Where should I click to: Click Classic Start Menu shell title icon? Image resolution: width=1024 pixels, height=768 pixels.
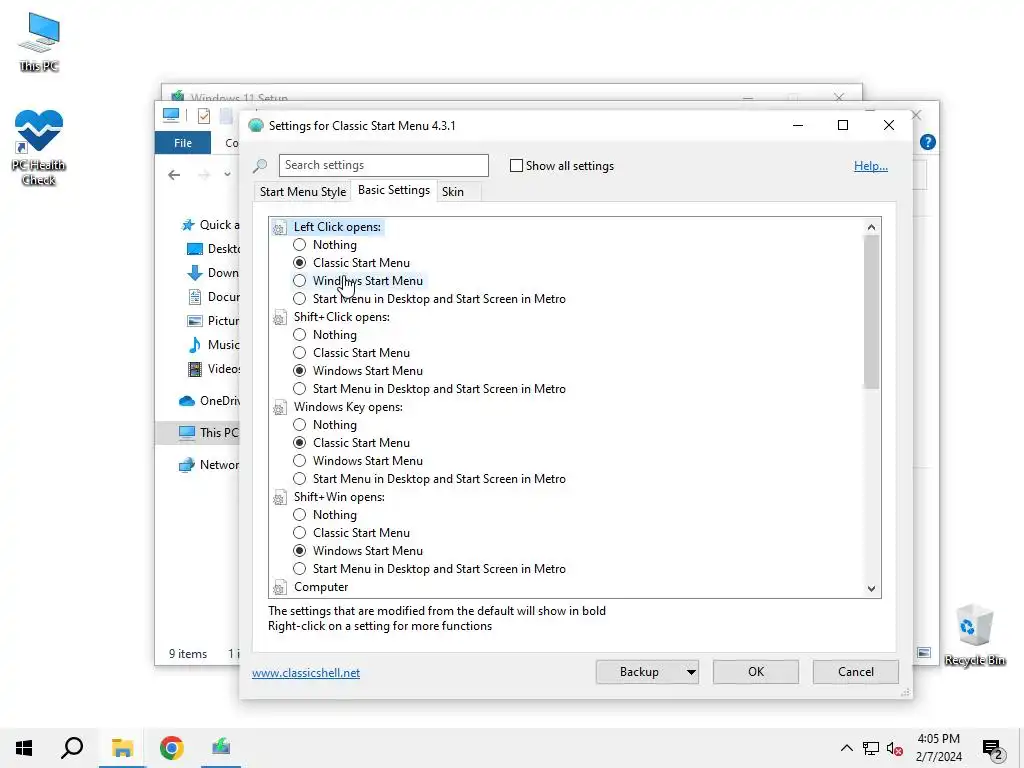(x=256, y=125)
